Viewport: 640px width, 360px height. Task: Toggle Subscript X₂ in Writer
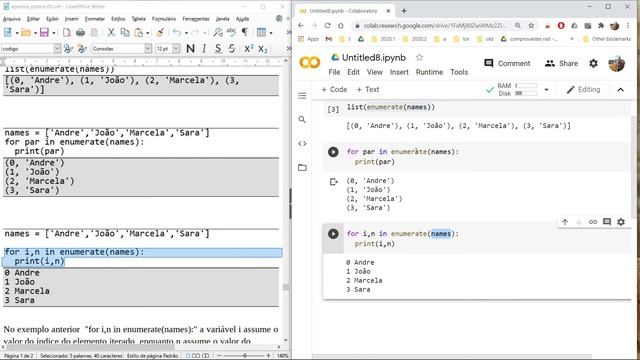[263, 49]
